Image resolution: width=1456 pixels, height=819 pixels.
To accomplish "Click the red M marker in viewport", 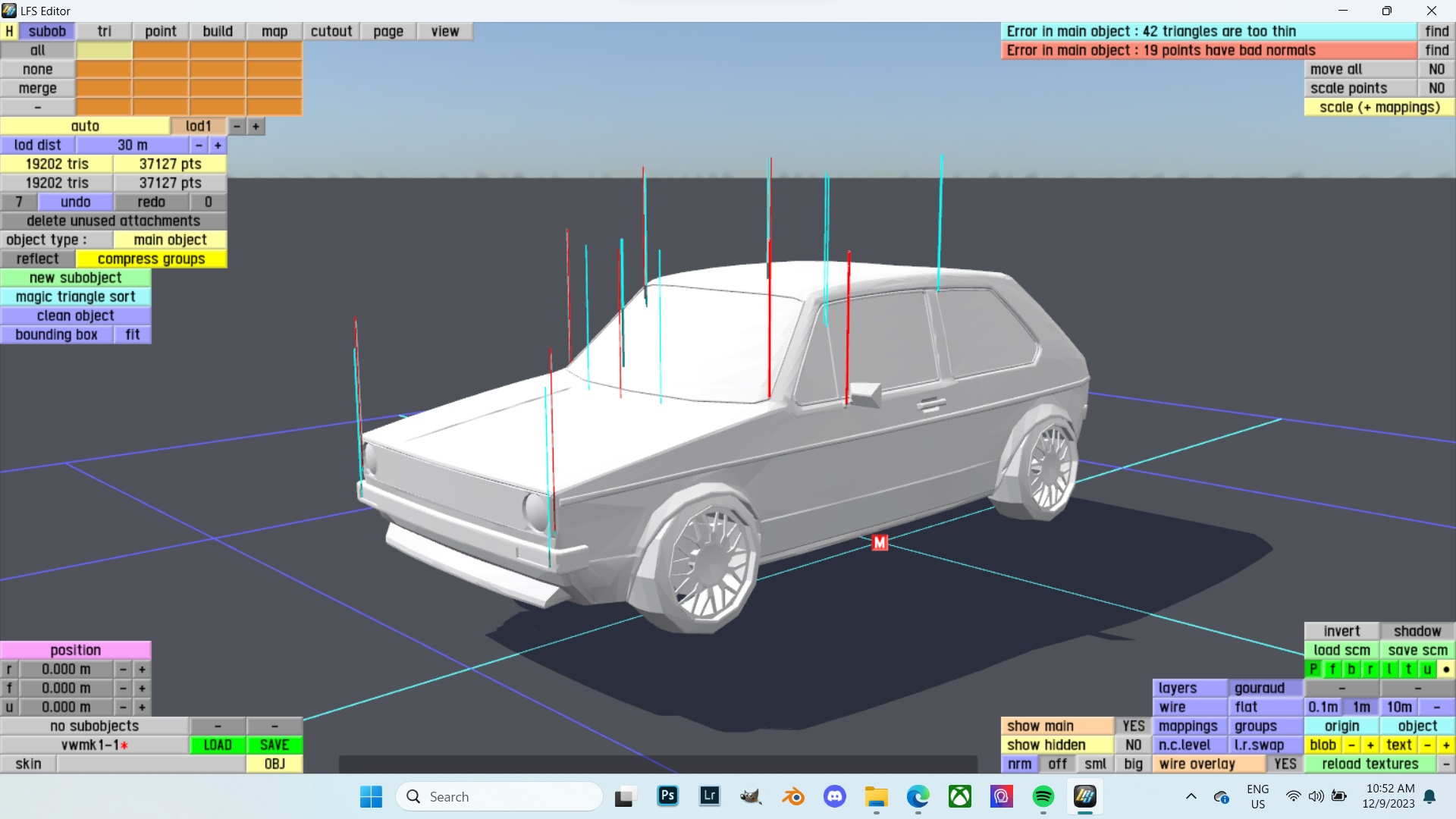I will pyautogui.click(x=880, y=543).
